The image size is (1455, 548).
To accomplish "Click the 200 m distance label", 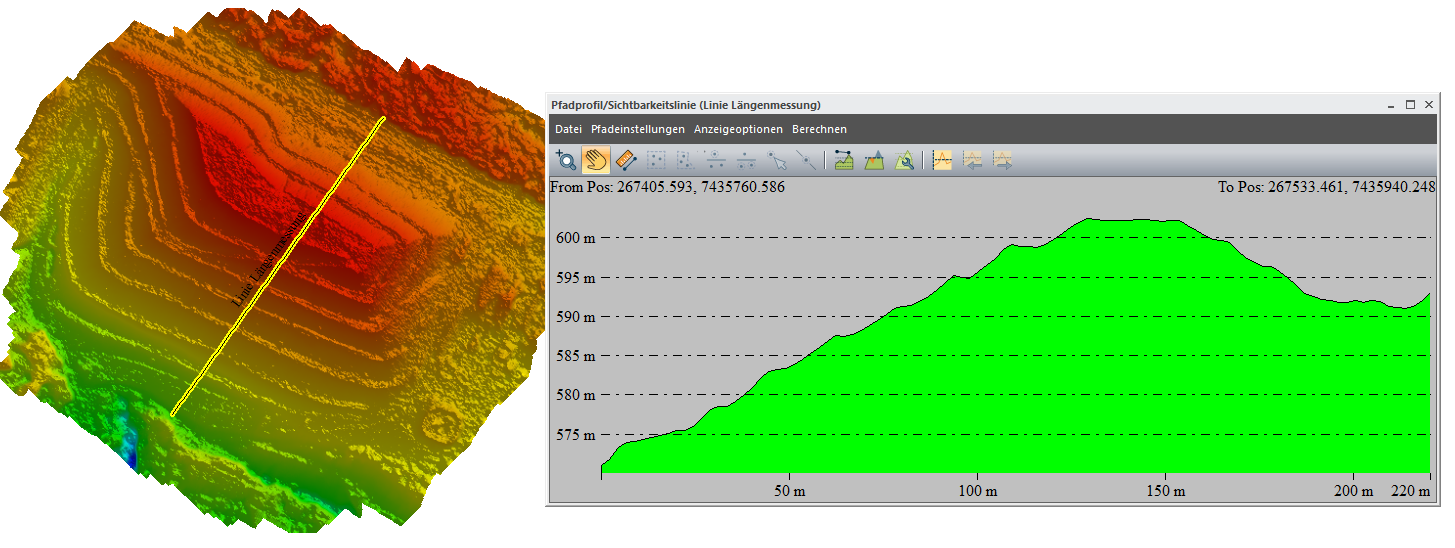I will (1354, 491).
